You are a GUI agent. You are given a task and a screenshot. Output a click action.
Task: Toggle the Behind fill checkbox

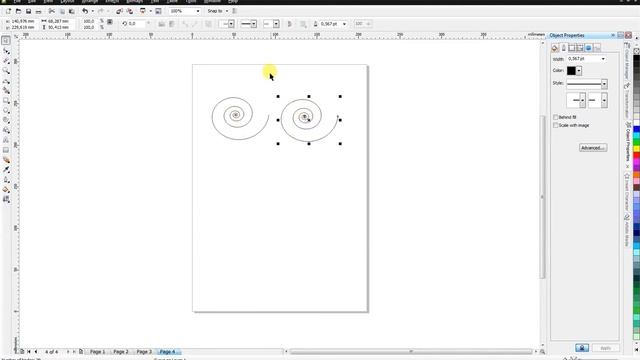[x=555, y=117]
